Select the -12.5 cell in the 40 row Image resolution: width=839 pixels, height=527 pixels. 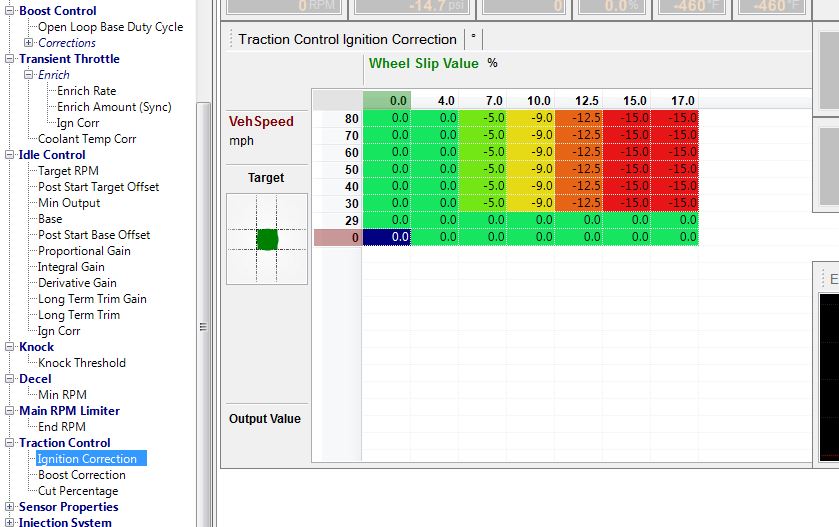(x=578, y=186)
